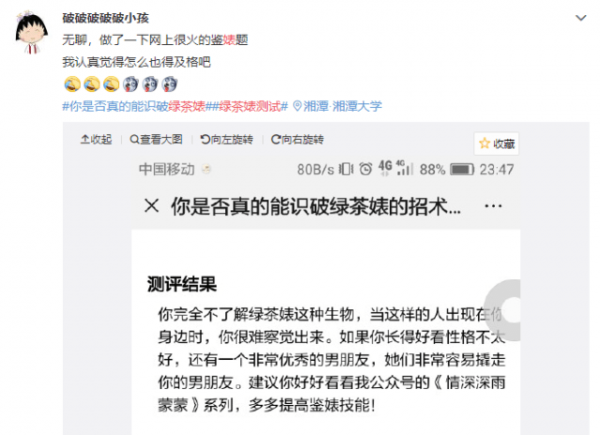This screenshot has height=435, width=600.
Task: Click the location pin icon
Action: click(297, 106)
